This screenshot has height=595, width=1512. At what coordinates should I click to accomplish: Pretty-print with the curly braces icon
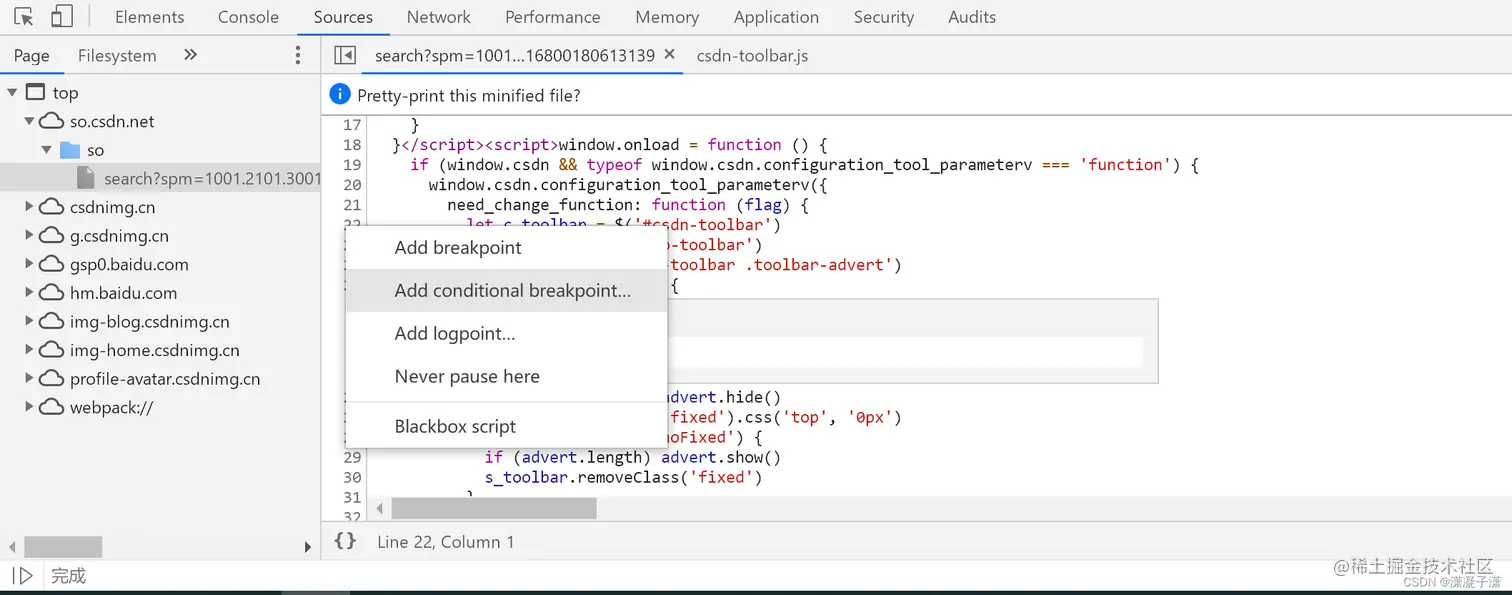[x=345, y=541]
